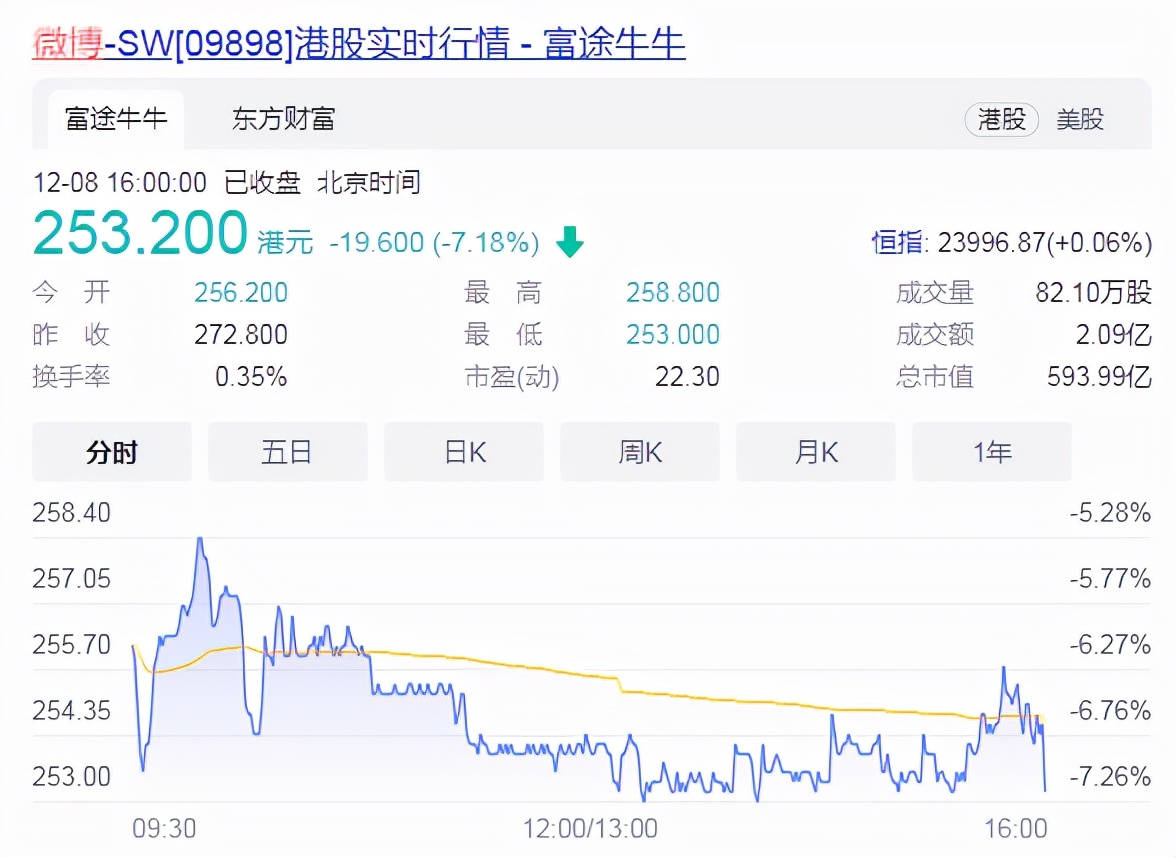
Task: Click the 最高 day high value 258.800
Action: (671, 292)
